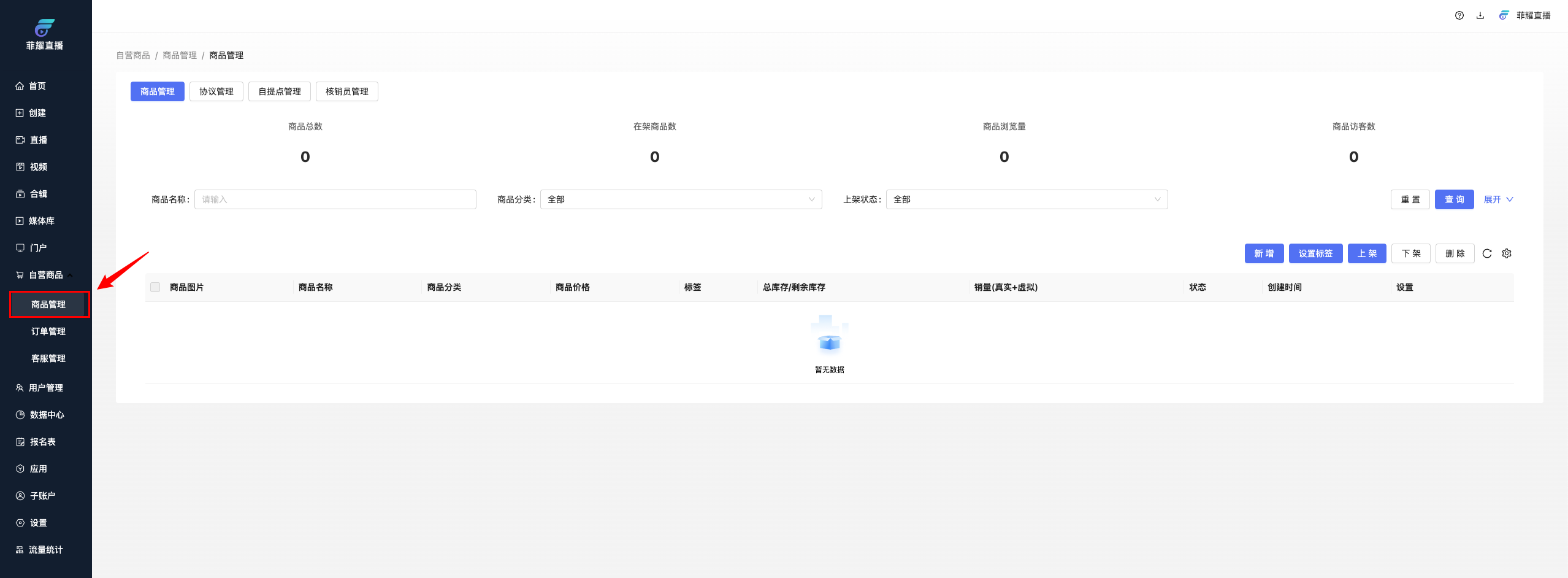Open 订单管理 in the sidebar submenu
This screenshot has height=578, width=1568.
[48, 331]
